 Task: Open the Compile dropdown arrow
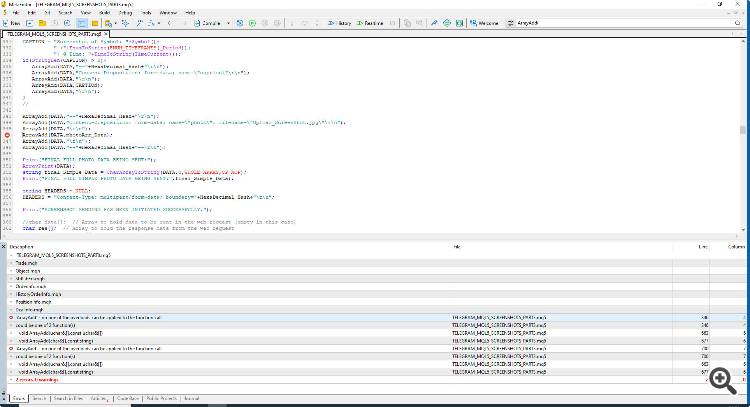pos(228,23)
